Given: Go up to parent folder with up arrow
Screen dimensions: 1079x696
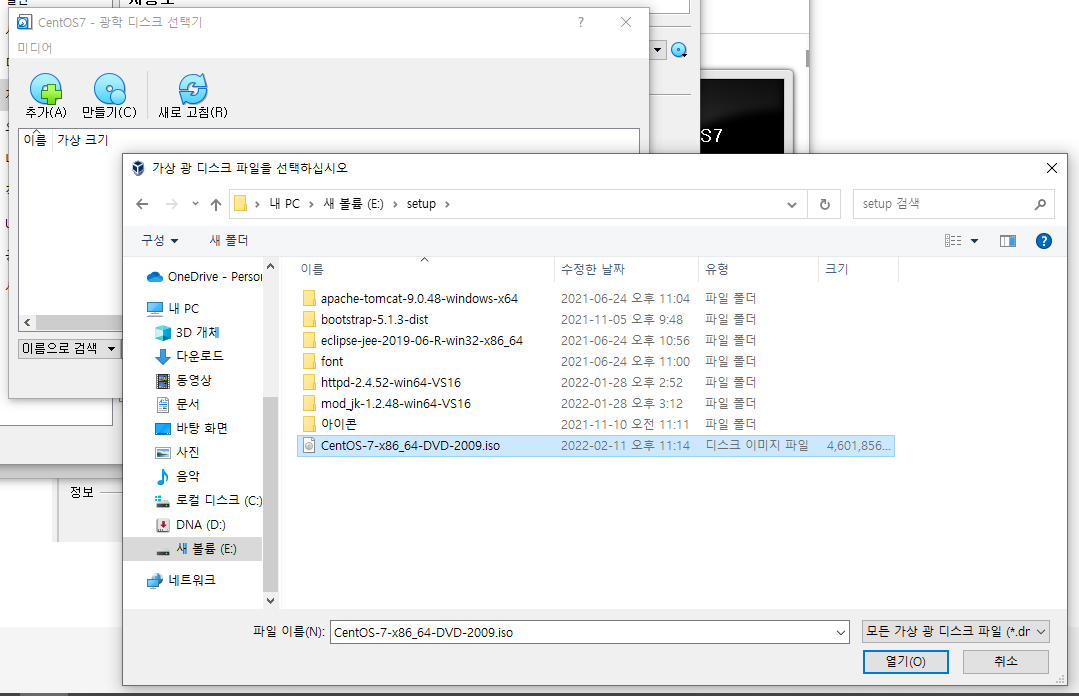Looking at the screenshot, I should coord(216,204).
